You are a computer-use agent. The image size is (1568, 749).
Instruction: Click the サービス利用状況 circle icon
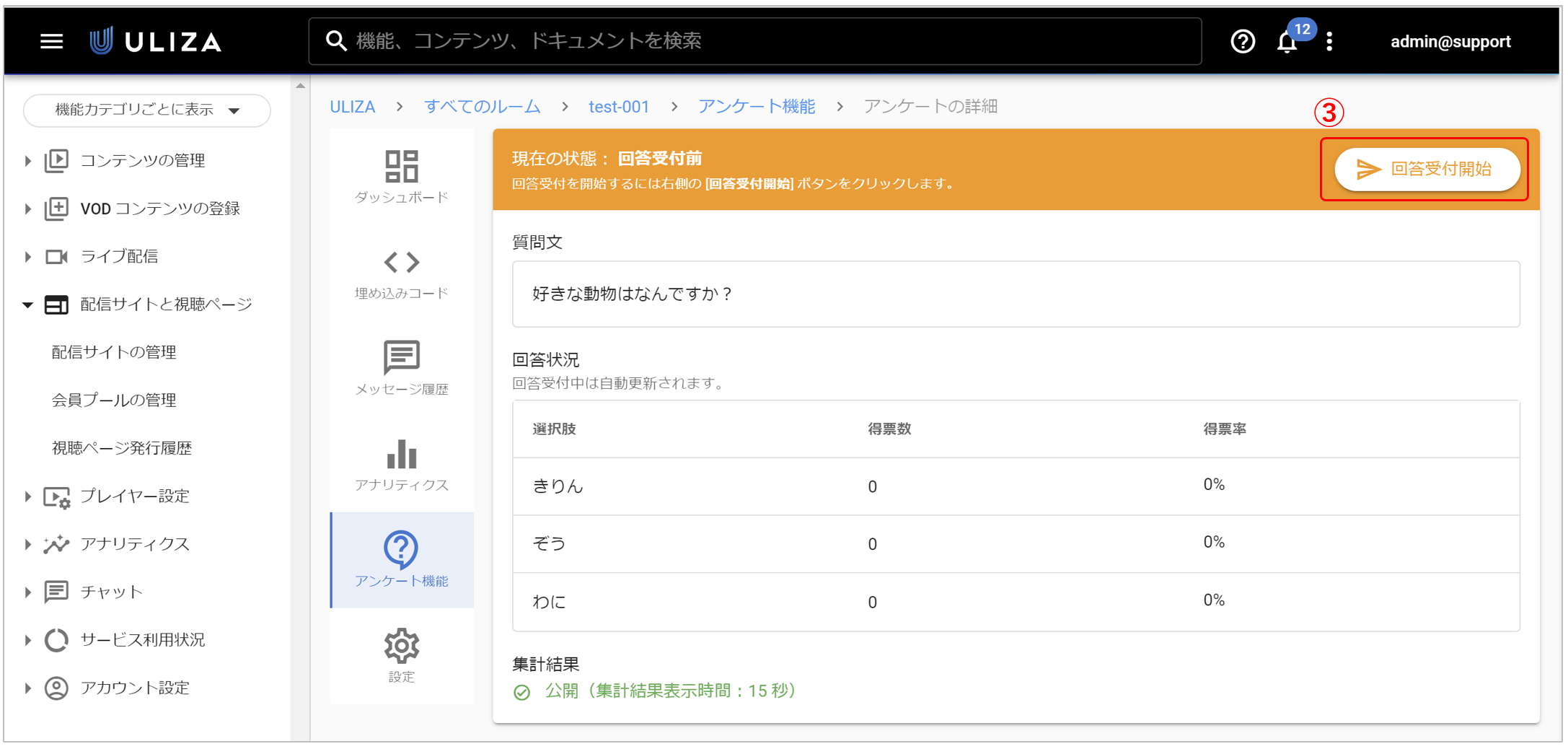pos(56,640)
